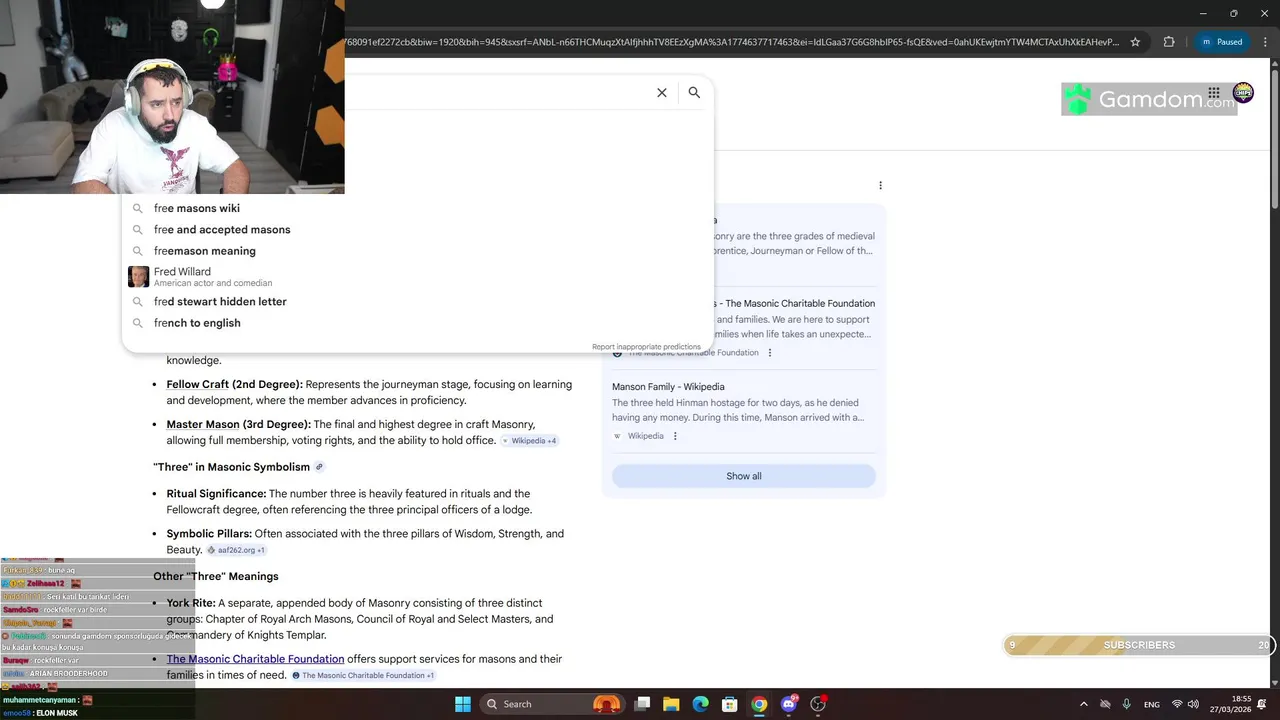Launch Microsoft Edge from the taskbar
This screenshot has width=1280, height=720.
[701, 704]
